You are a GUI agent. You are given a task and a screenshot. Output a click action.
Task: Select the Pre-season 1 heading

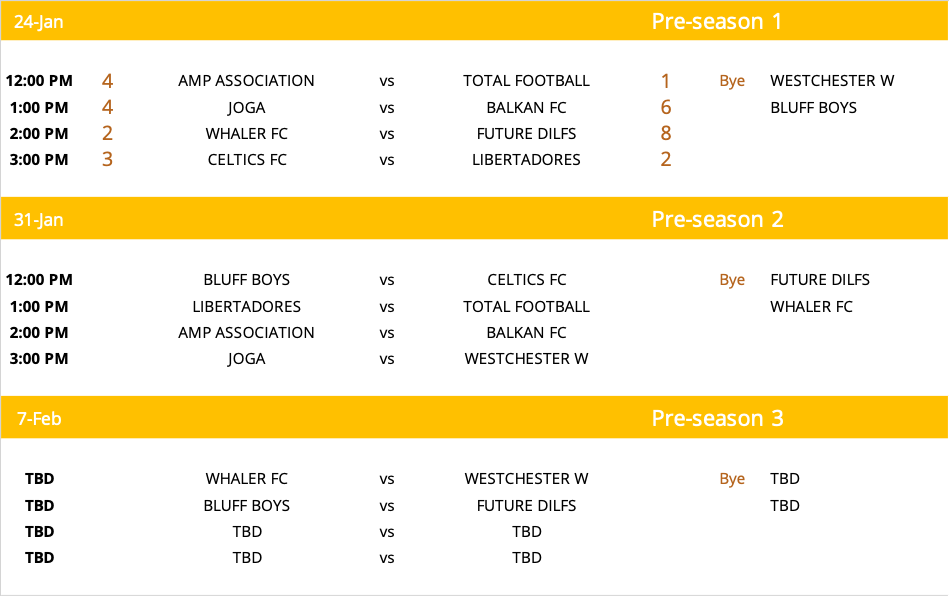coord(717,21)
